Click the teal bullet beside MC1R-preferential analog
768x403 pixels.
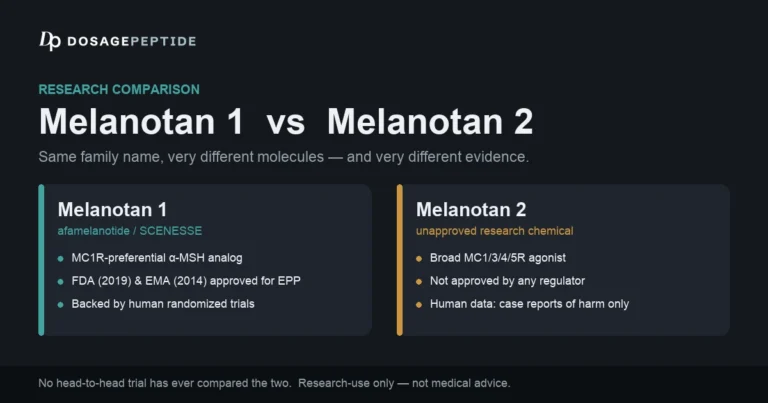pos(61,259)
